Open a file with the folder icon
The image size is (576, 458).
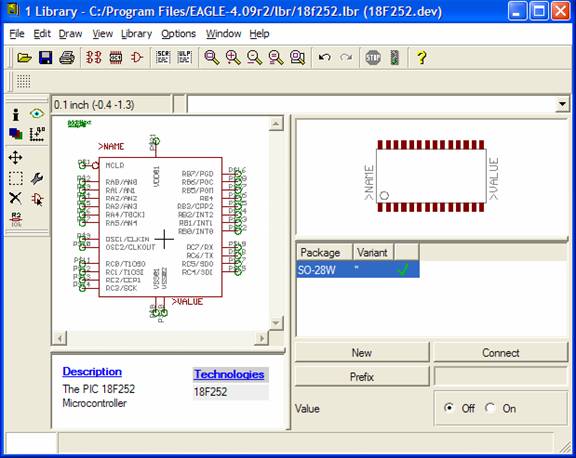(x=24, y=58)
